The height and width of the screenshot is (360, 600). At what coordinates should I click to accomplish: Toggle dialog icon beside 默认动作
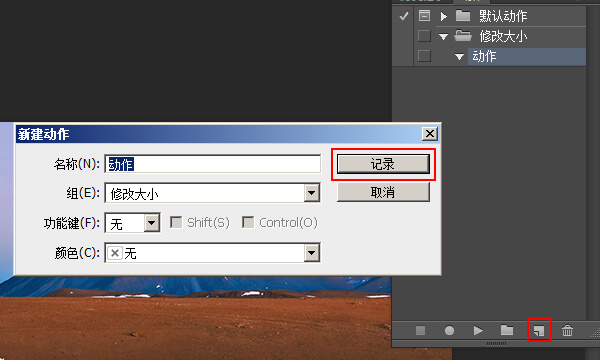pos(424,16)
